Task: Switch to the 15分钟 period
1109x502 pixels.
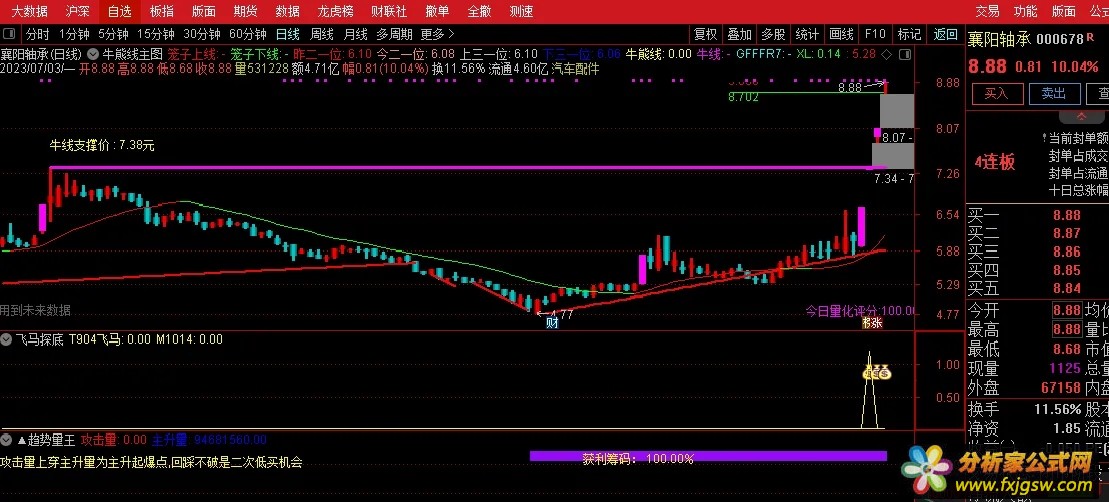Action: tap(156, 34)
